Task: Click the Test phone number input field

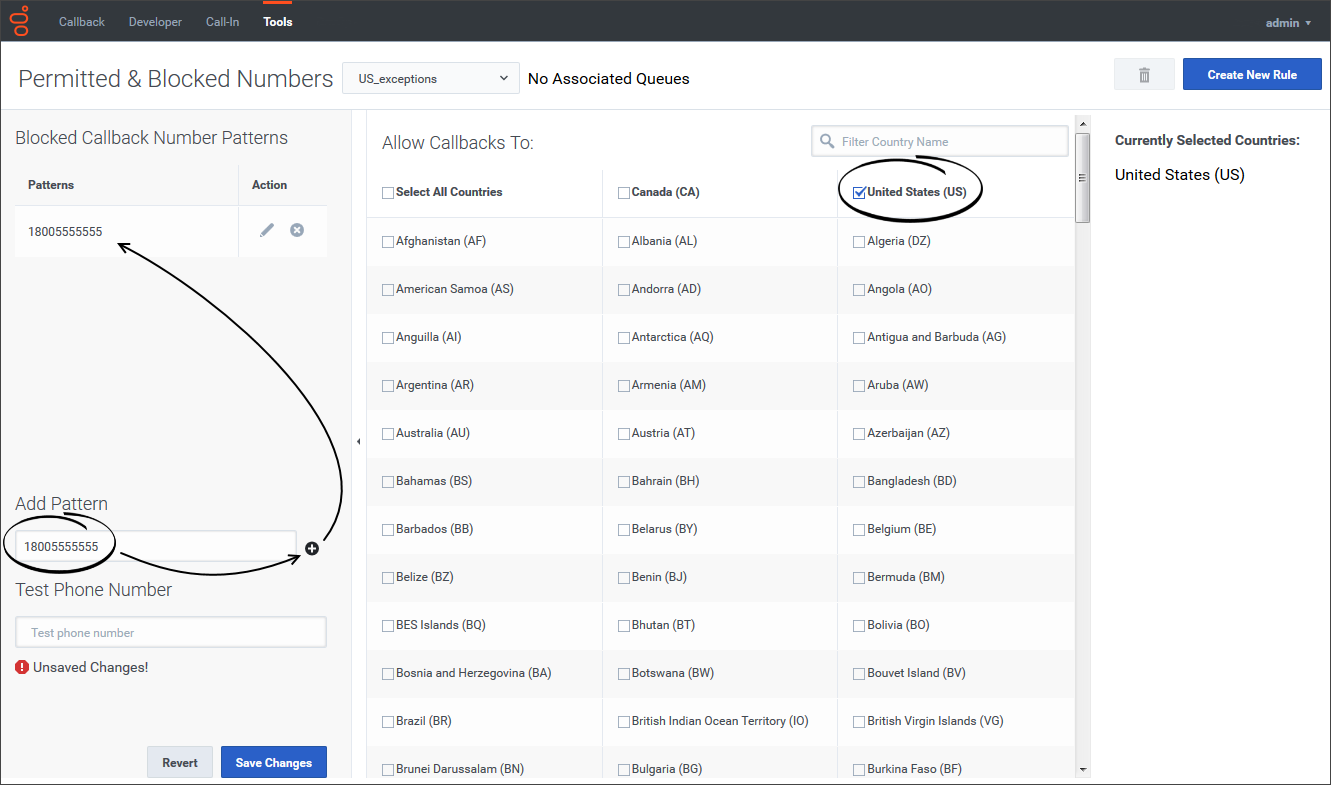Action: [x=171, y=633]
